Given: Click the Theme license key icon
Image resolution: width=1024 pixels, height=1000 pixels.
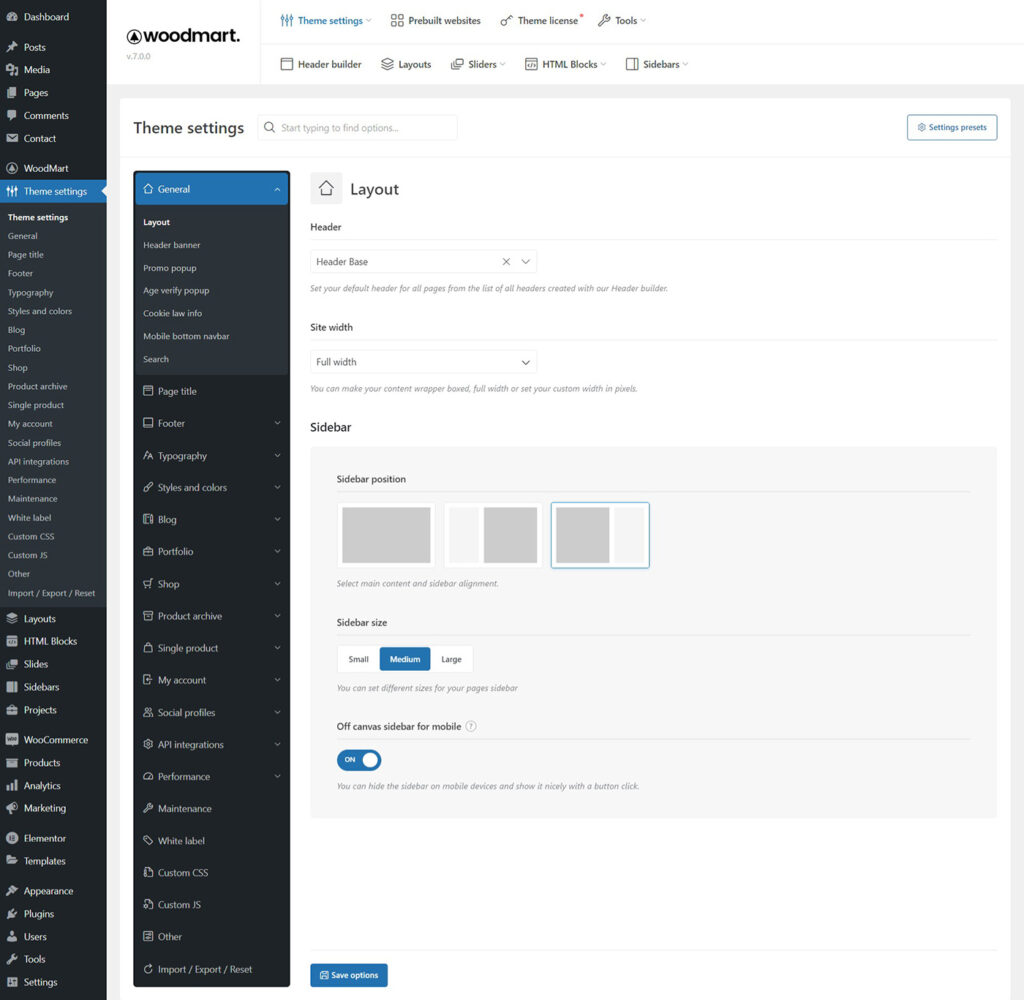Looking at the screenshot, I should tap(506, 21).
